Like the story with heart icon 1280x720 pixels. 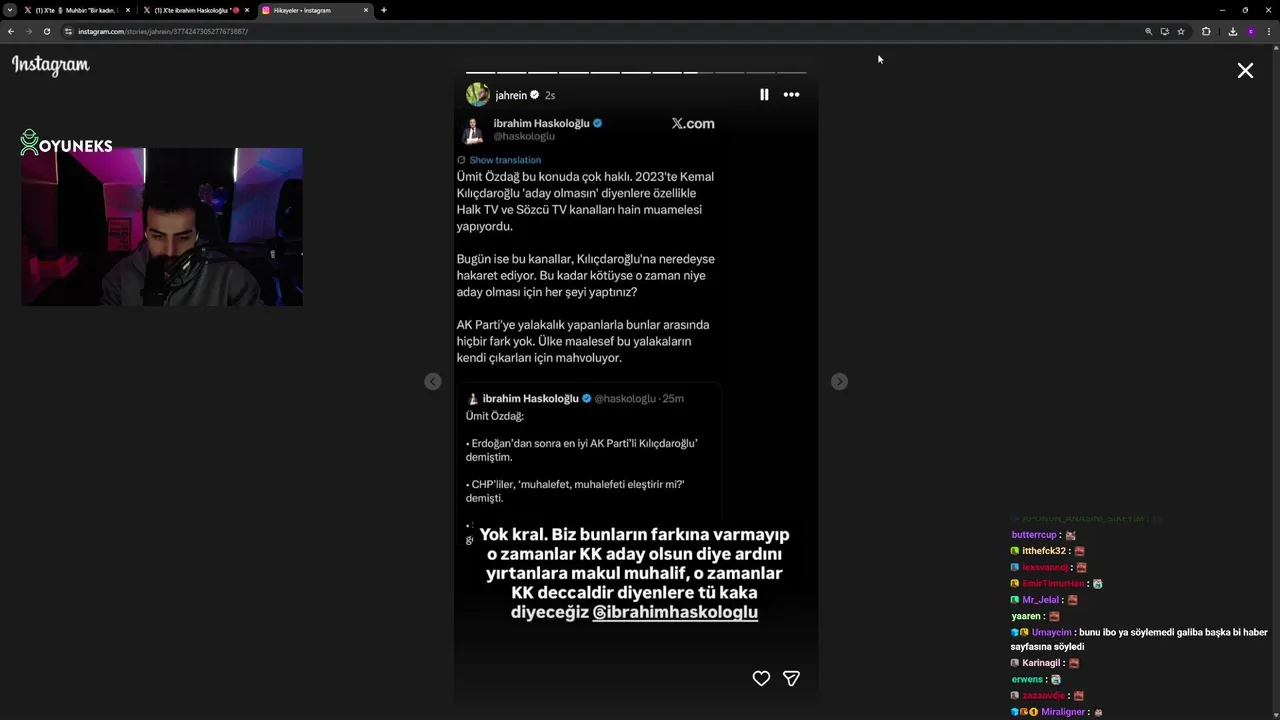(761, 679)
